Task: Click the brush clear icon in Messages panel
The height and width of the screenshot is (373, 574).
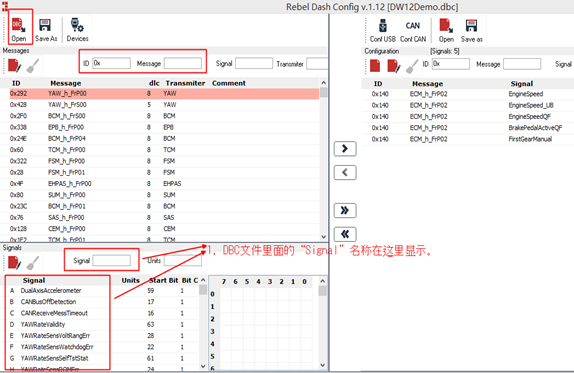Action: 33,66
